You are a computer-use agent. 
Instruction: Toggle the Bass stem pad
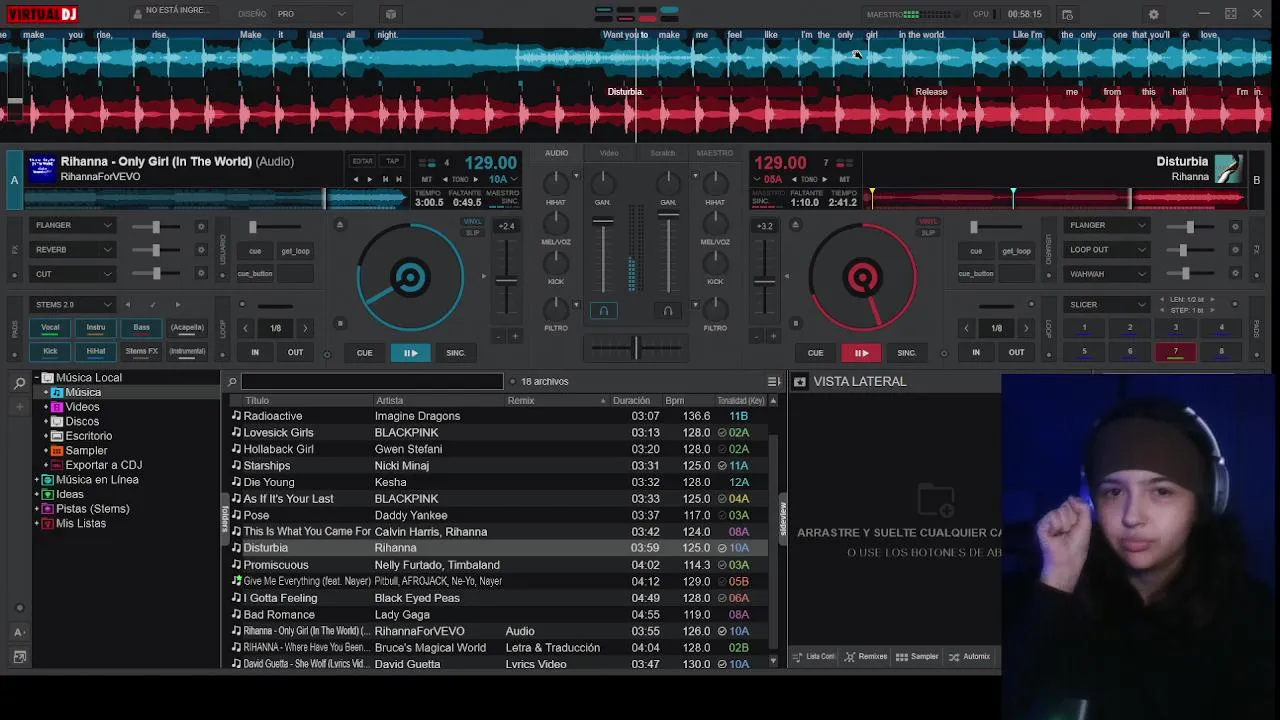click(142, 328)
